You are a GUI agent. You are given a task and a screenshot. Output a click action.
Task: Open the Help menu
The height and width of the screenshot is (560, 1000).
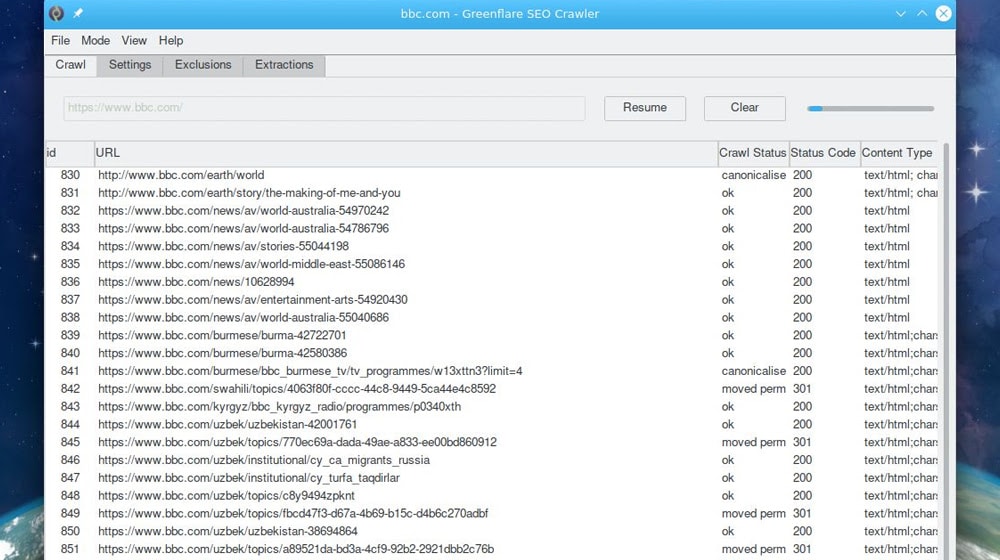[171, 41]
